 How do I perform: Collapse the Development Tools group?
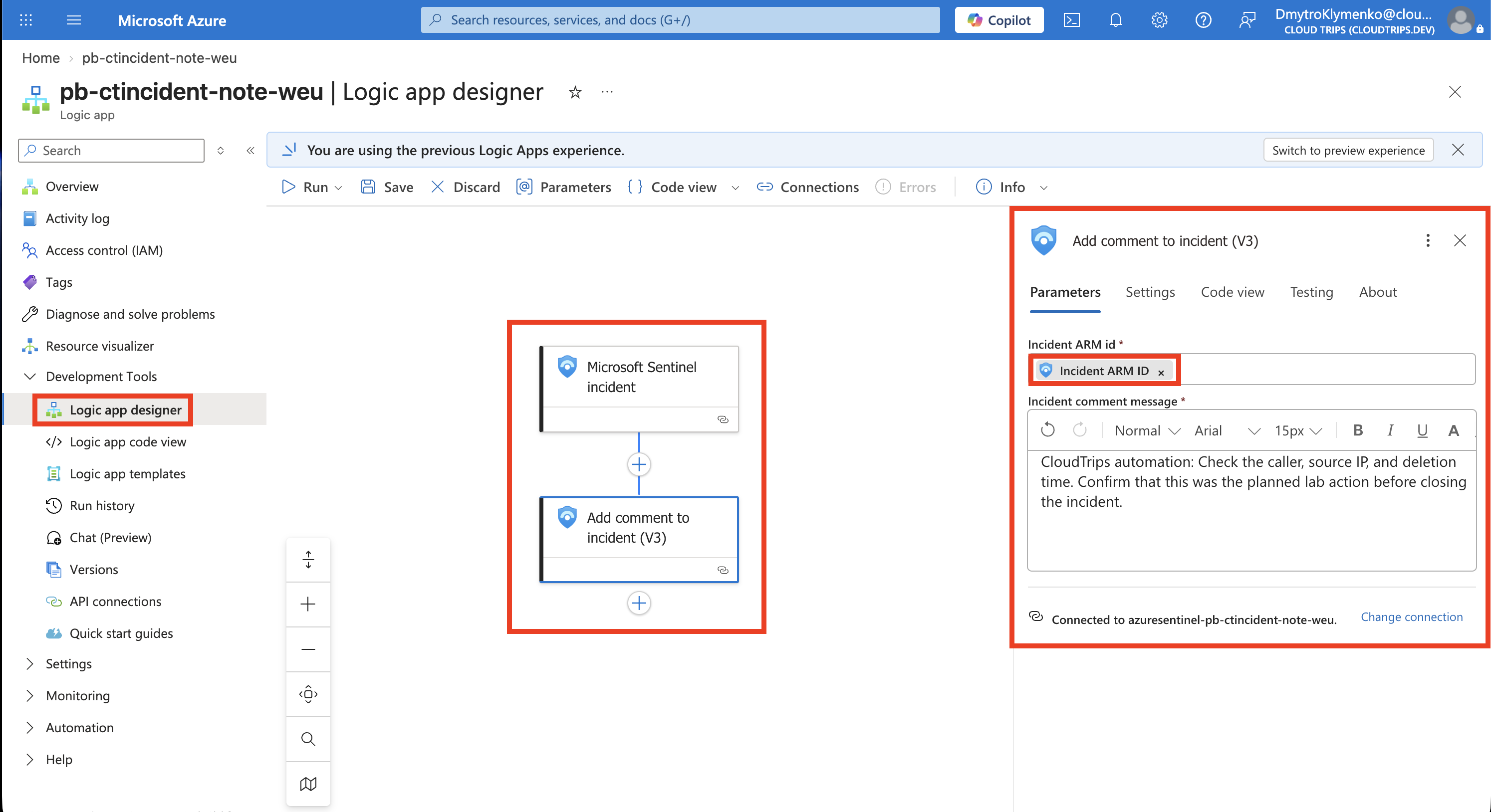(29, 376)
